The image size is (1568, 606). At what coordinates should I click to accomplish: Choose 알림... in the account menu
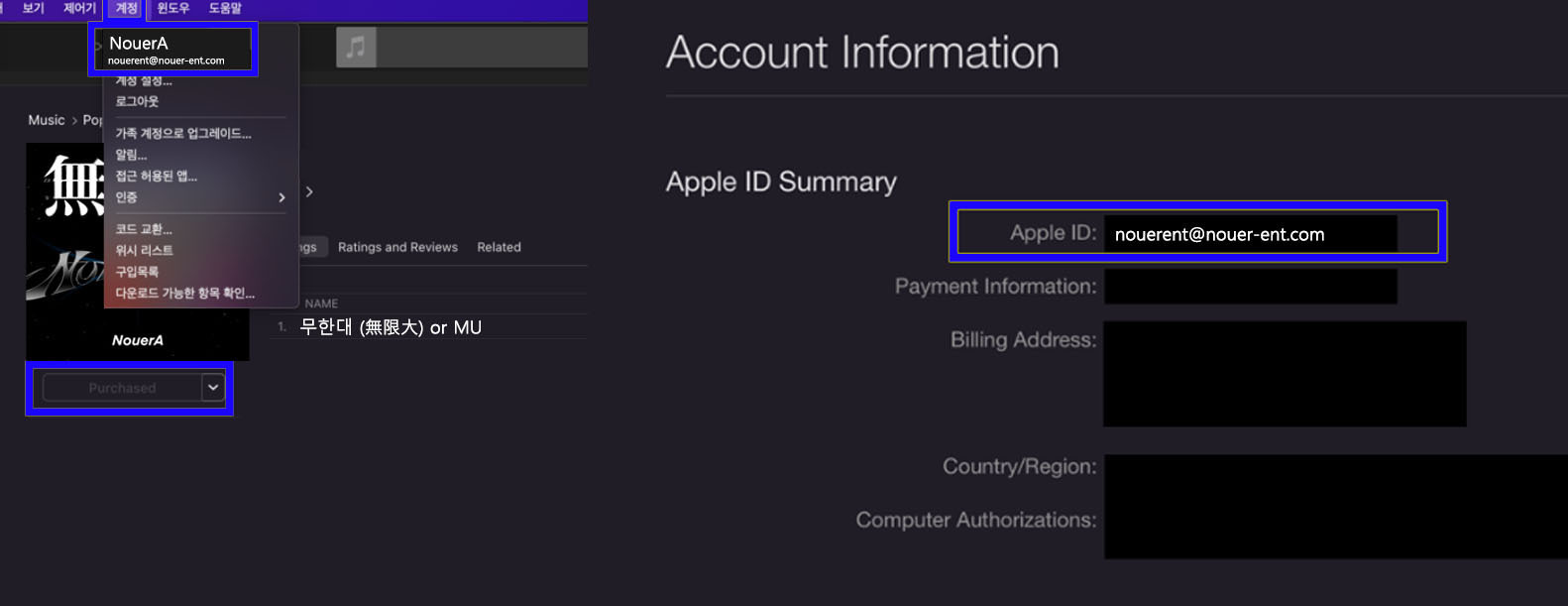(x=131, y=155)
